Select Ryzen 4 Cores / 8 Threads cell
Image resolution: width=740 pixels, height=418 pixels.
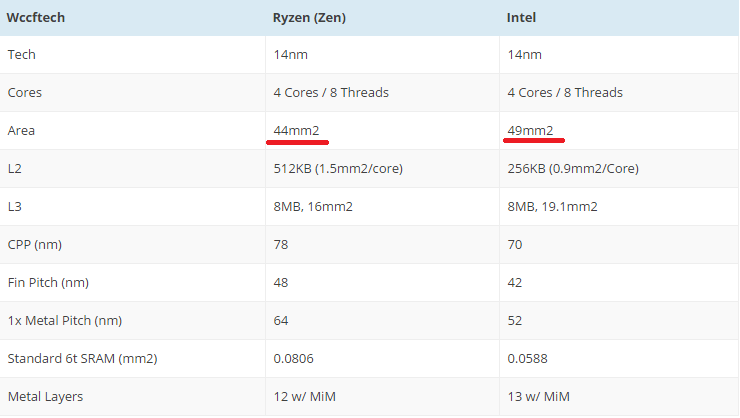click(x=331, y=92)
